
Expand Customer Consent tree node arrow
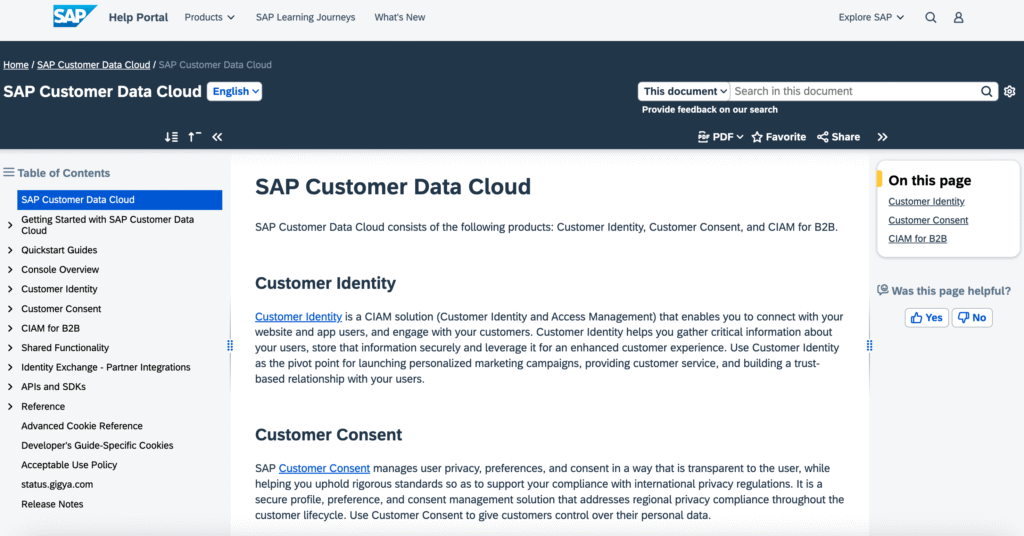pyautogui.click(x=10, y=309)
